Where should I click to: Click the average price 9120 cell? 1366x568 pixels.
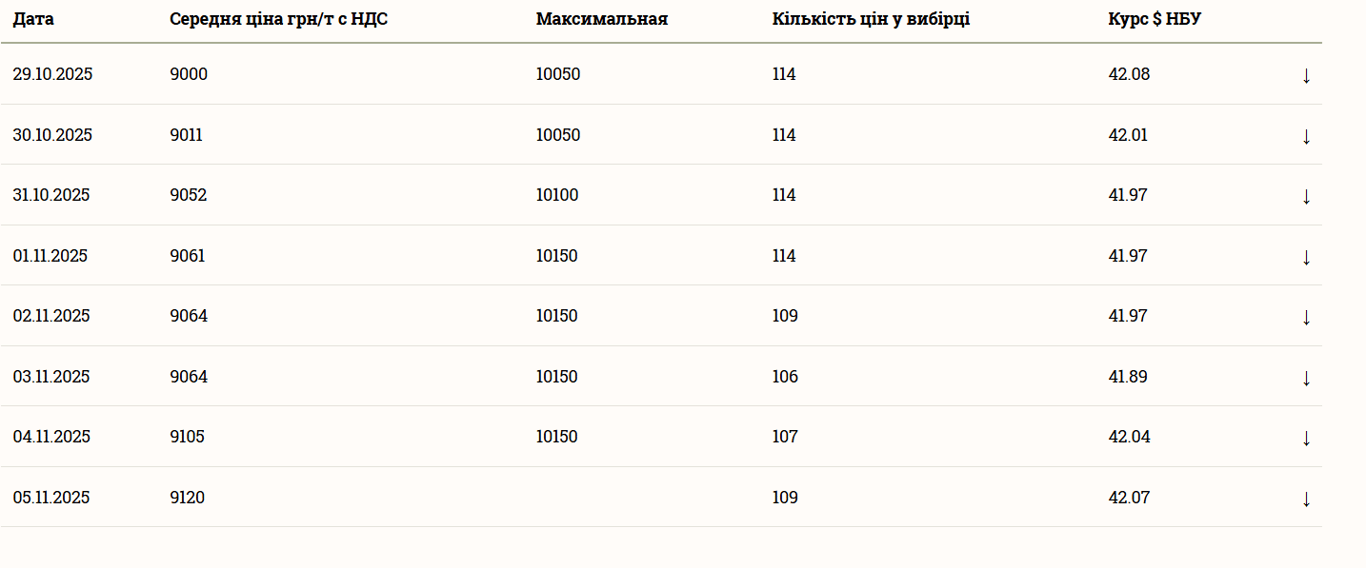click(187, 498)
